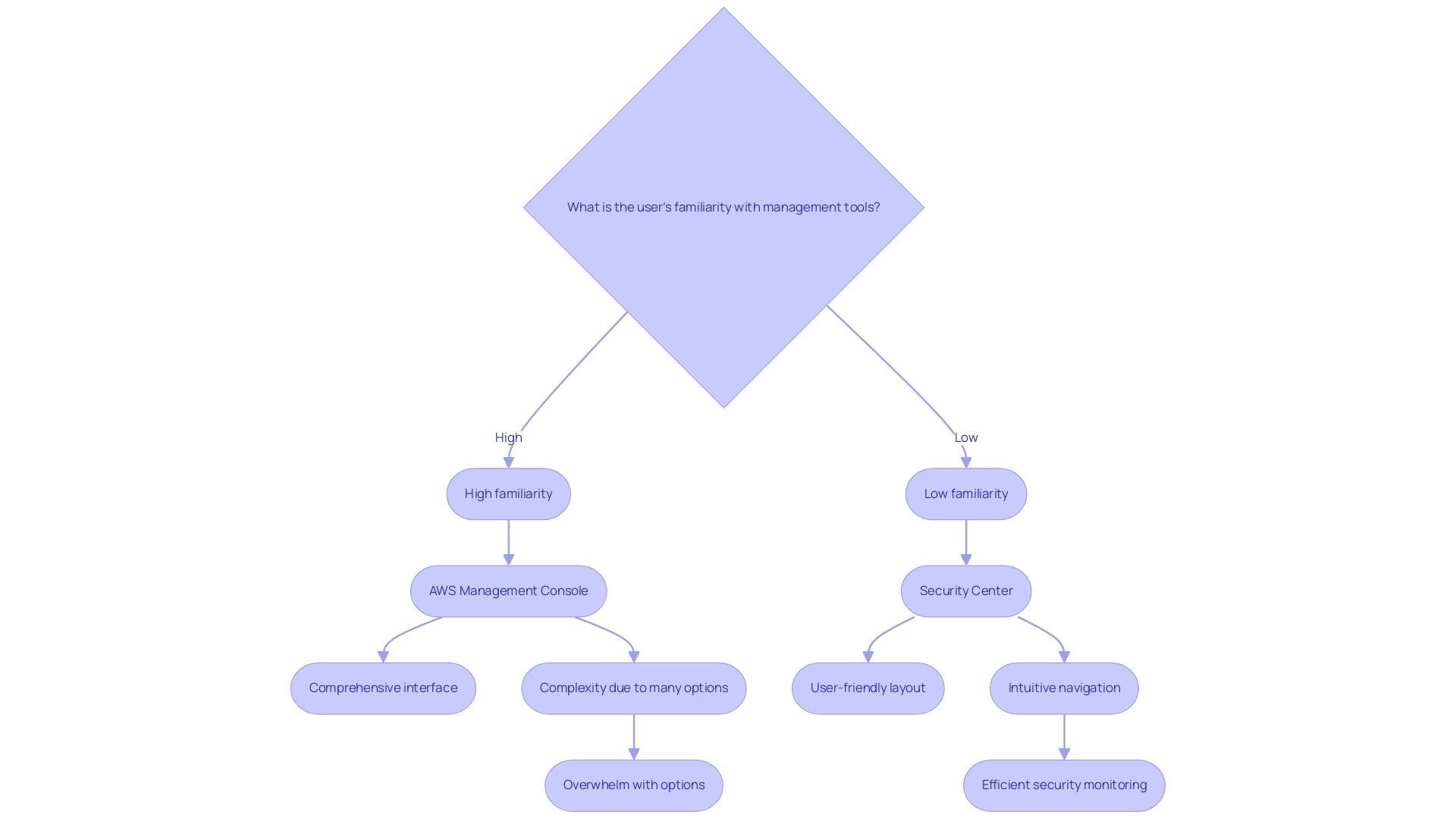Click the Efficient security monitoring node
This screenshot has width=1456, height=821.
[1064, 784]
